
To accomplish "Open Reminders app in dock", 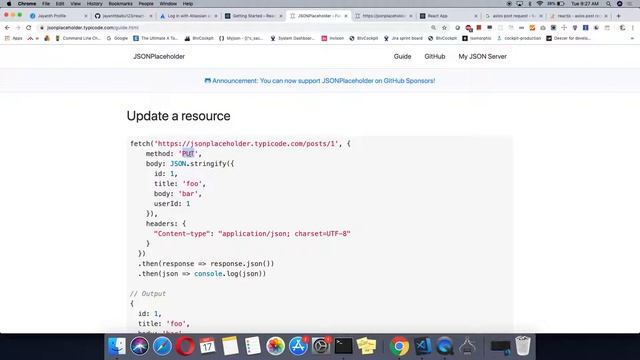I will [253, 346].
